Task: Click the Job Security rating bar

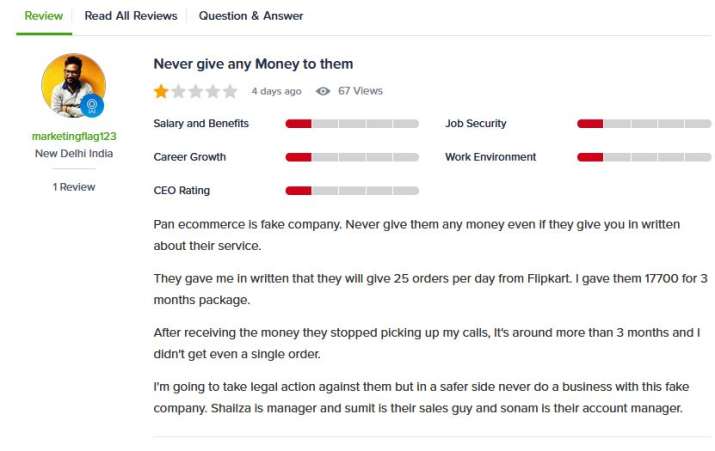Action: pos(644,124)
